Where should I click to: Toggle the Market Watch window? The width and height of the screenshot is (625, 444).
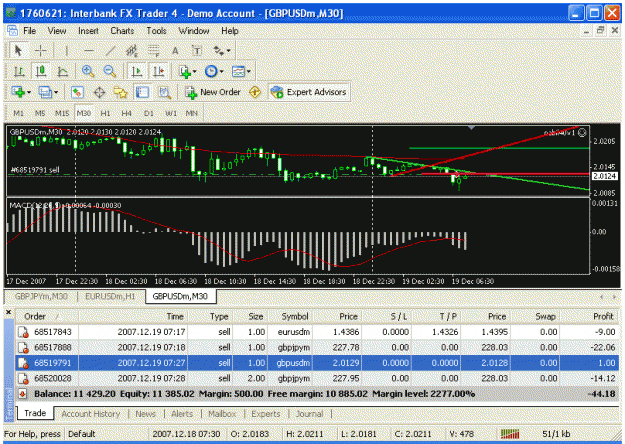pyautogui.click(x=77, y=92)
